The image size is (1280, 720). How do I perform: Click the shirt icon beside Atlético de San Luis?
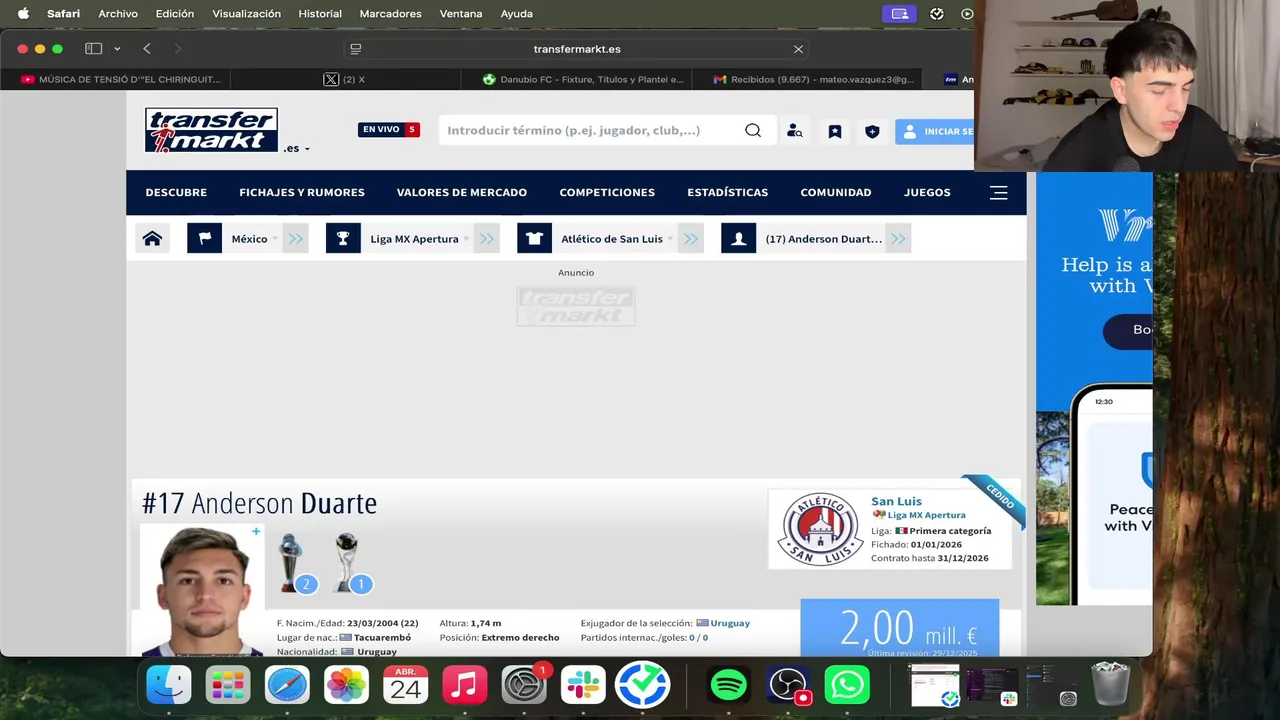[x=534, y=239]
